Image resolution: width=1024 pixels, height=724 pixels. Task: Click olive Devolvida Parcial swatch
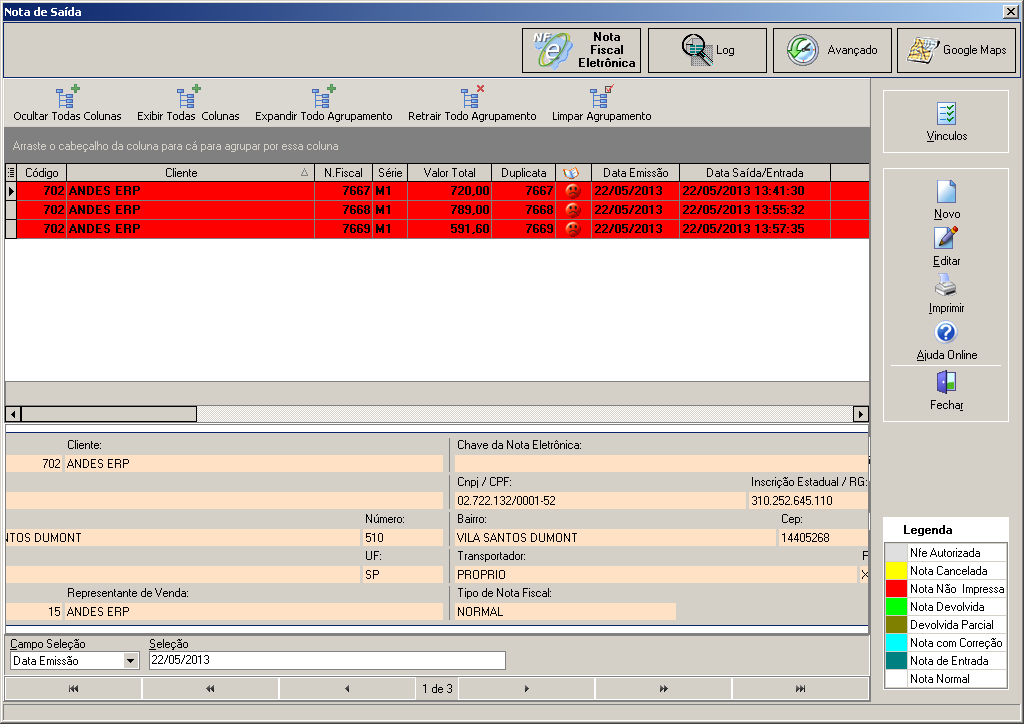897,625
